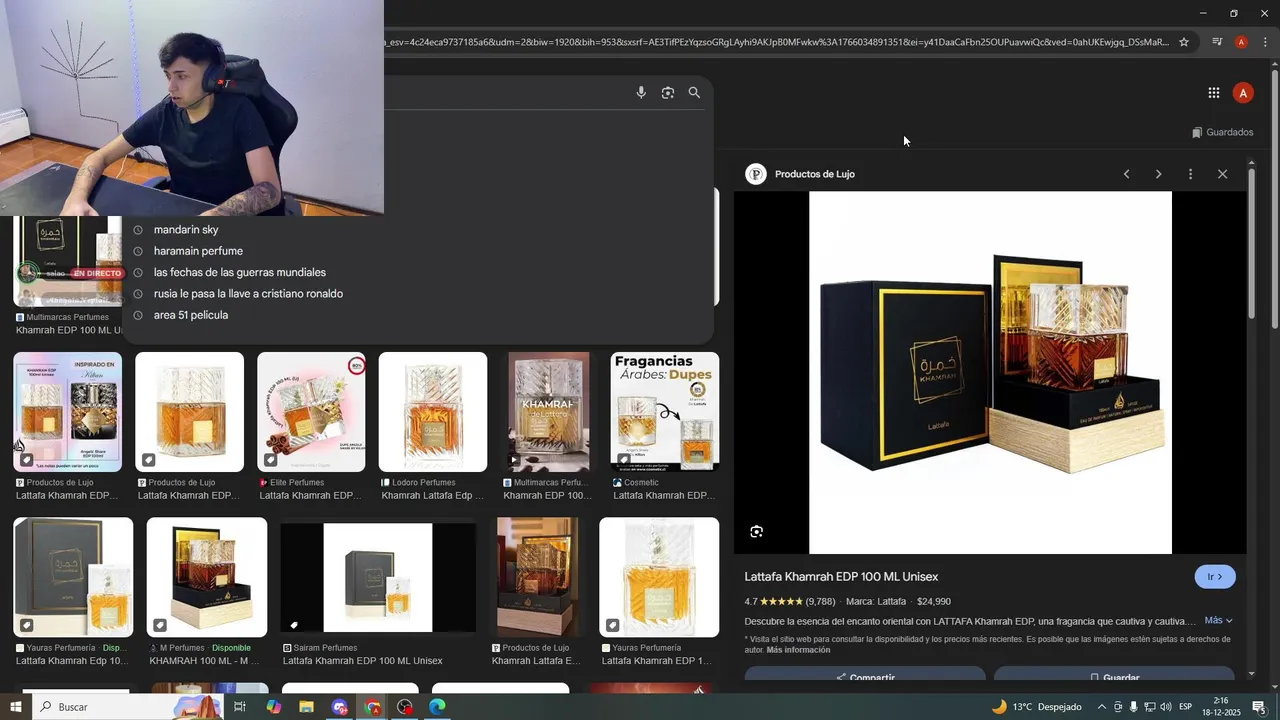Open the ESP language selector
1280x720 pixels.
click(1186, 707)
